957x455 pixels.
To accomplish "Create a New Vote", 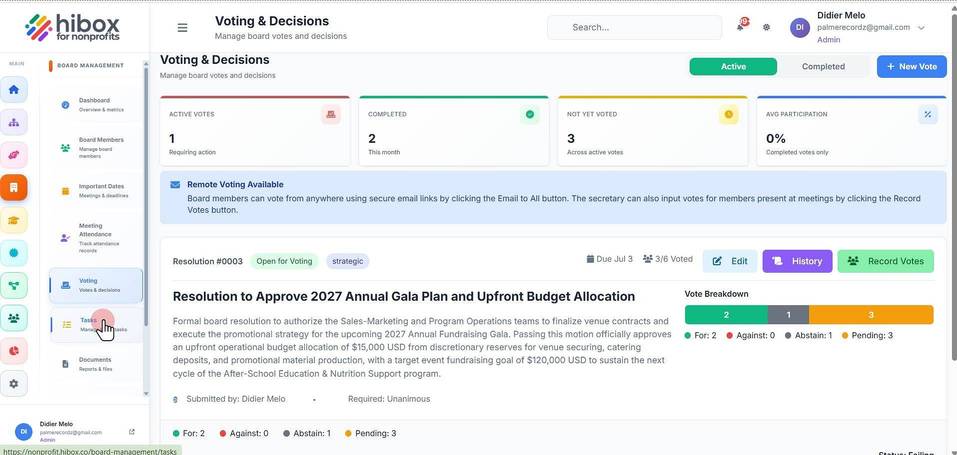I will (x=912, y=67).
